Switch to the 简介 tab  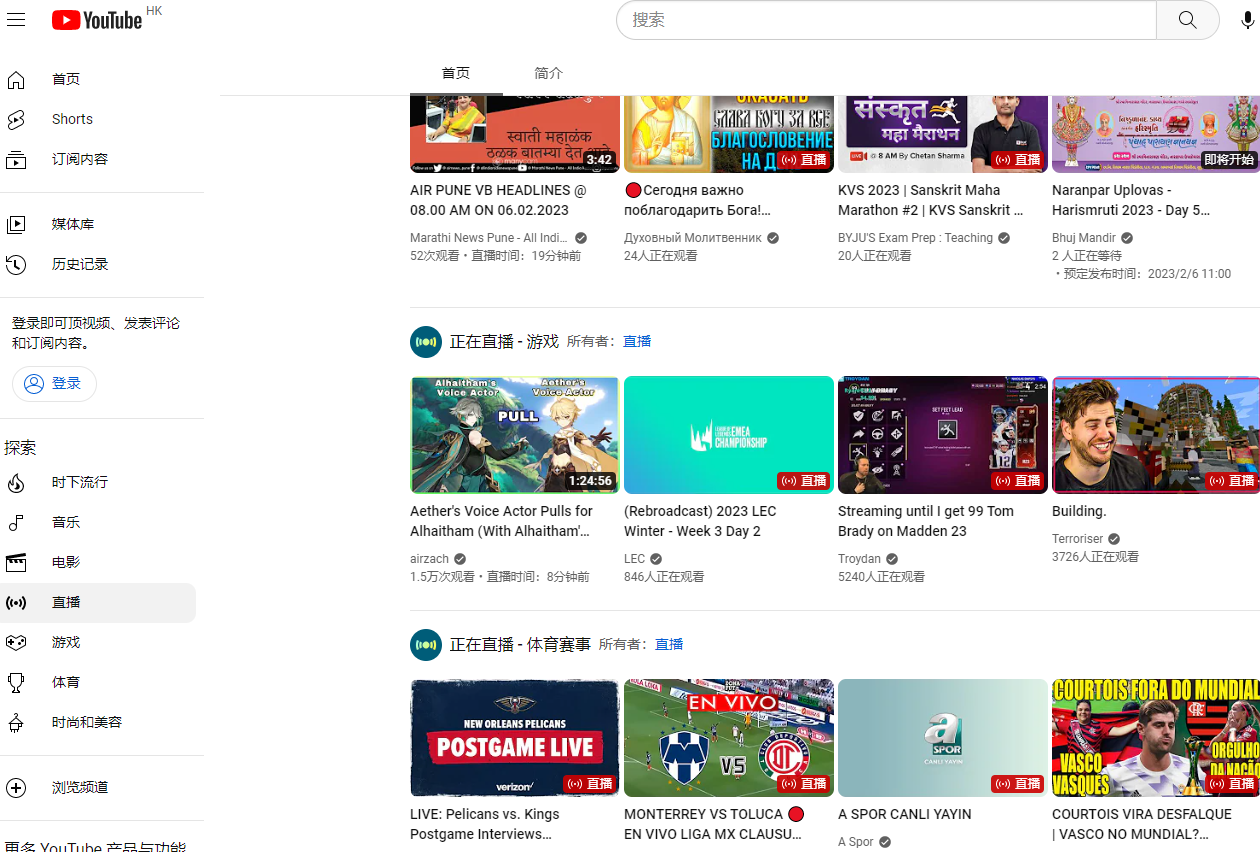(x=548, y=73)
